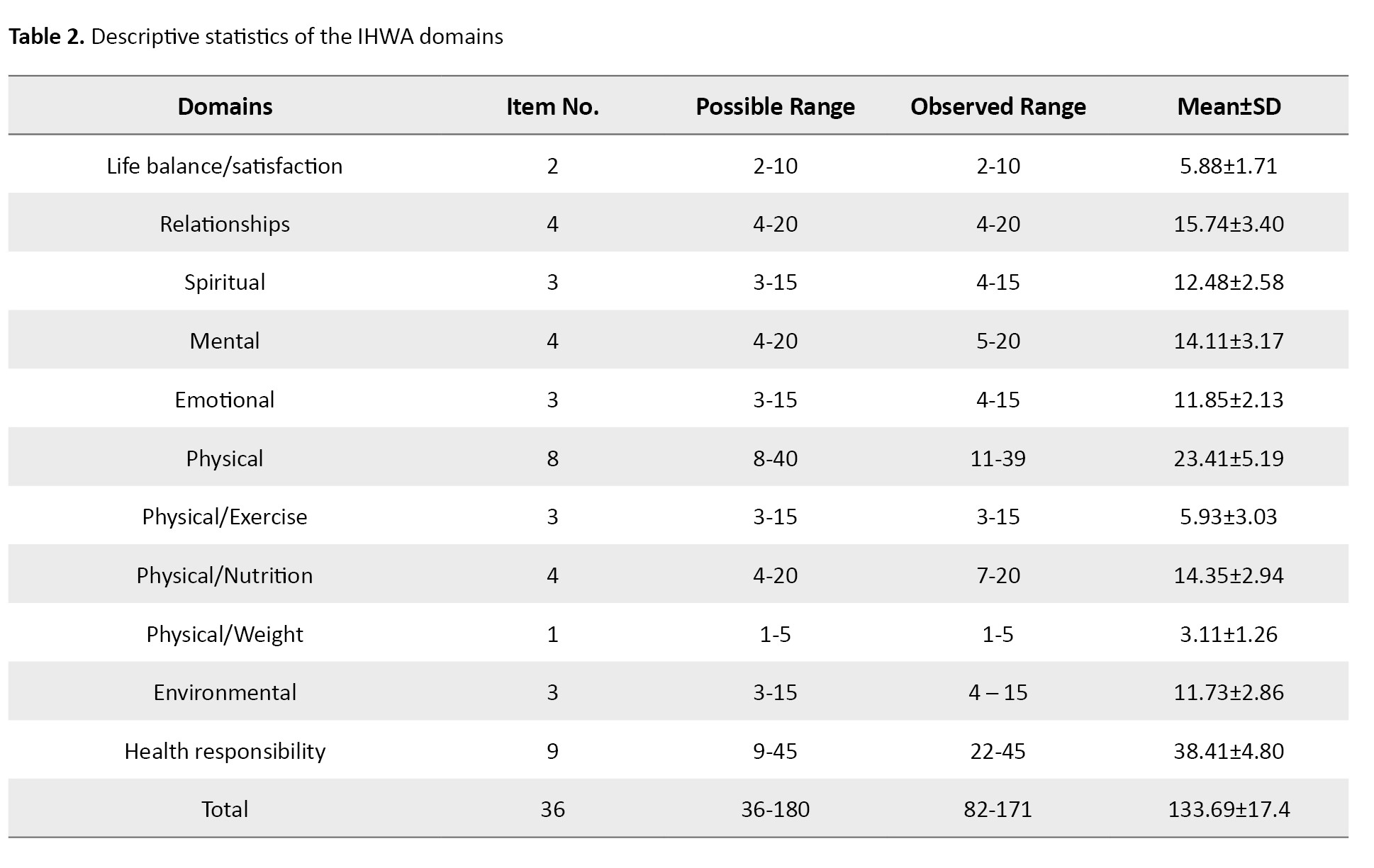The height and width of the screenshot is (868, 1374).
Task: Select the Physical/Nutrition row label
Action: click(x=225, y=575)
